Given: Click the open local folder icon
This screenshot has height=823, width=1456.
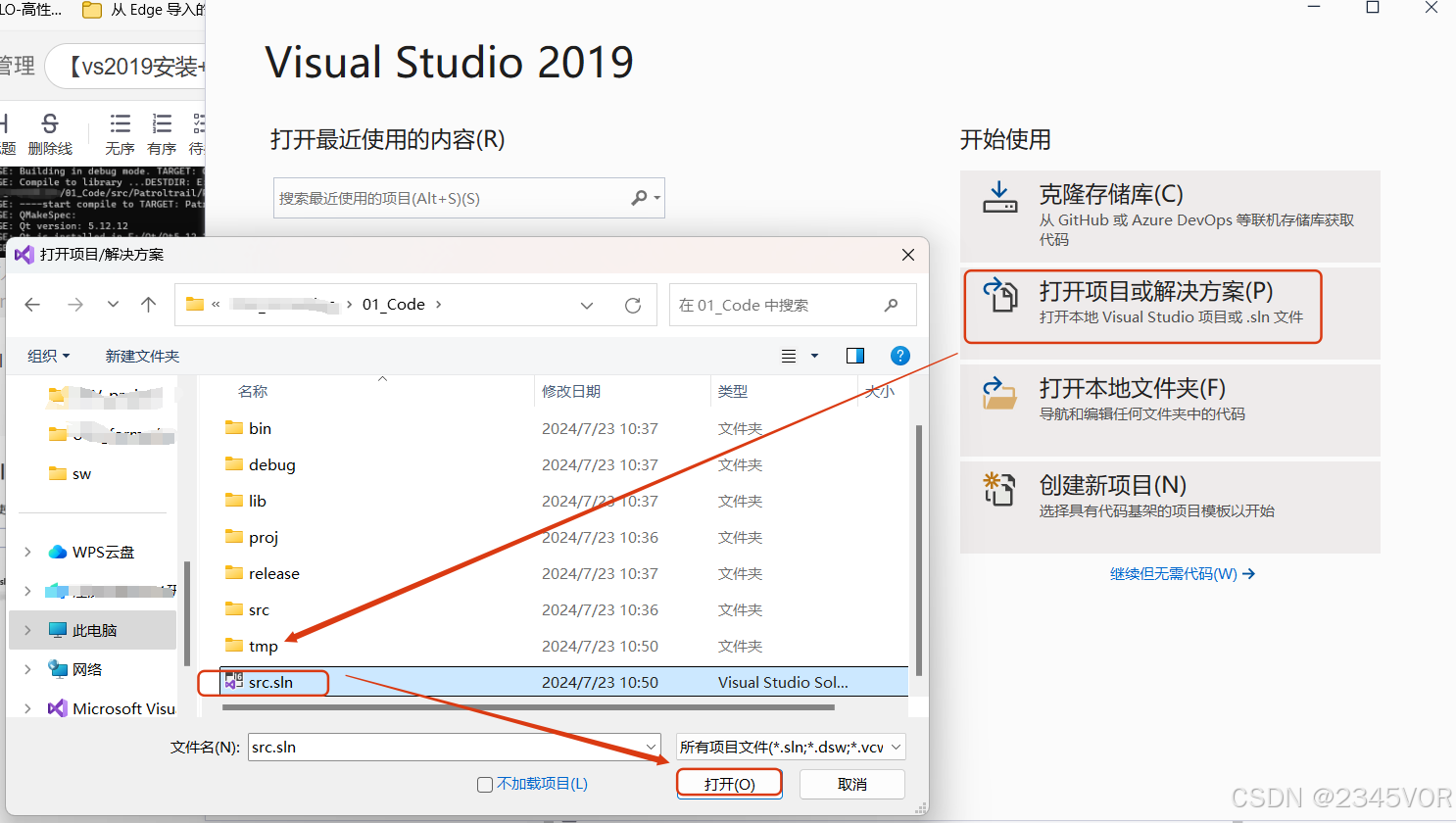Looking at the screenshot, I should [999, 392].
